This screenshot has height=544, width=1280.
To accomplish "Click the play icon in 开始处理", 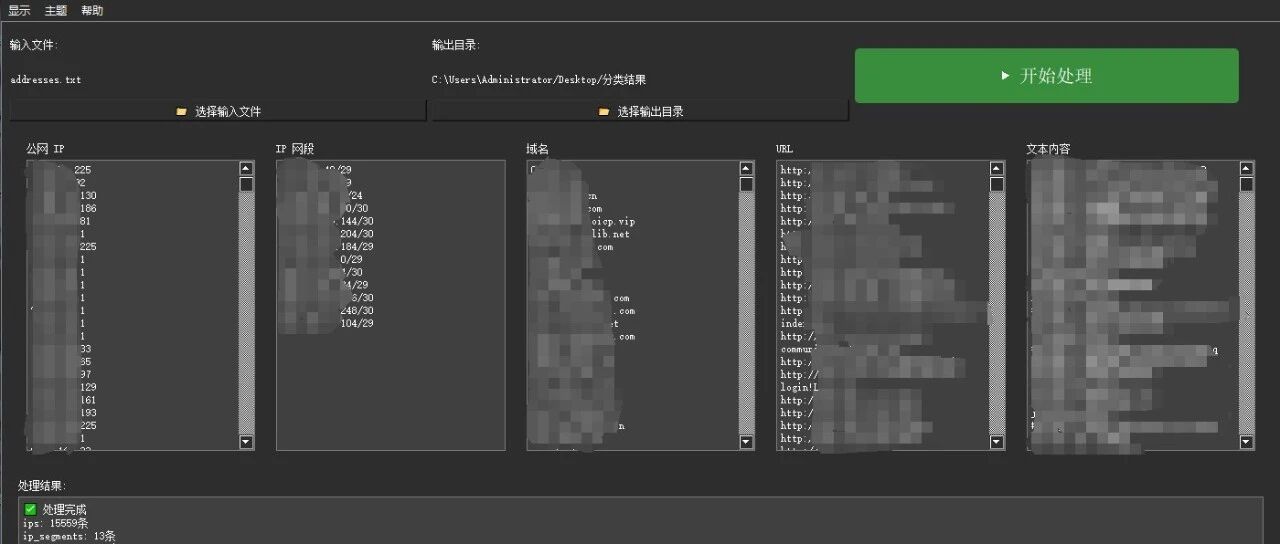I will pyautogui.click(x=1005, y=76).
